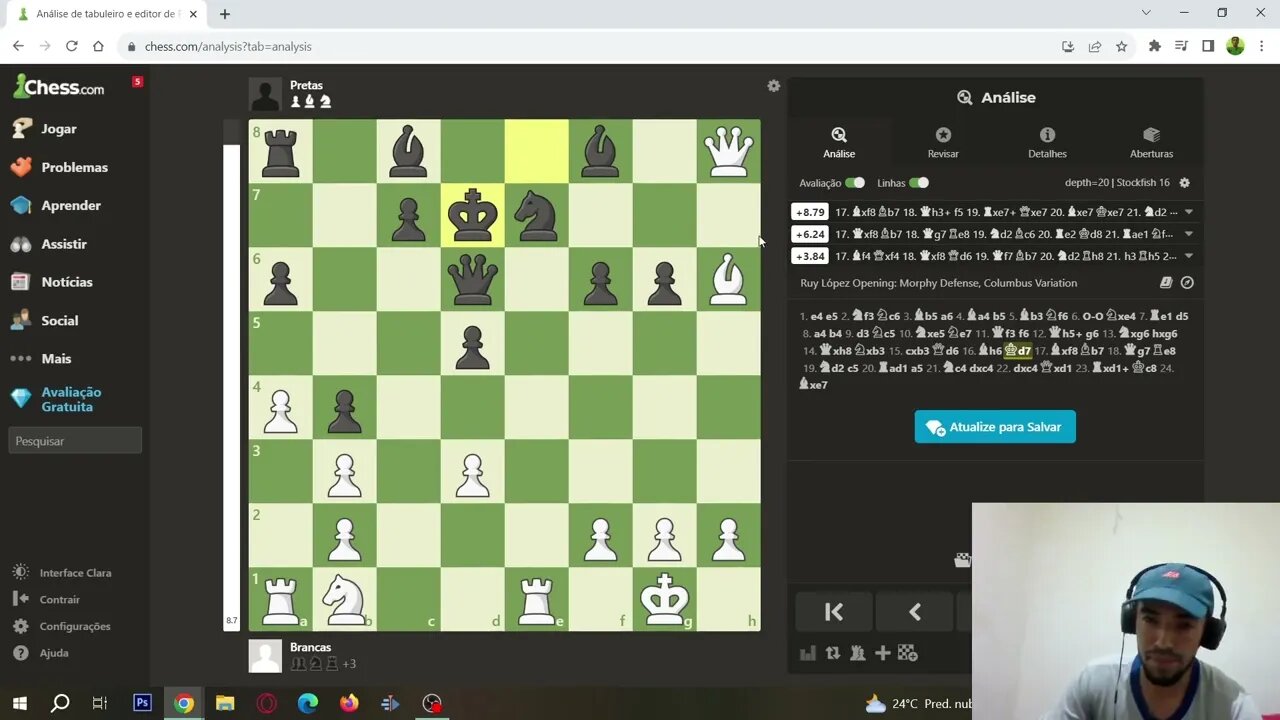Jump to move 1. e4 in move list
This screenshot has height=720, width=1280.
[x=818, y=316]
